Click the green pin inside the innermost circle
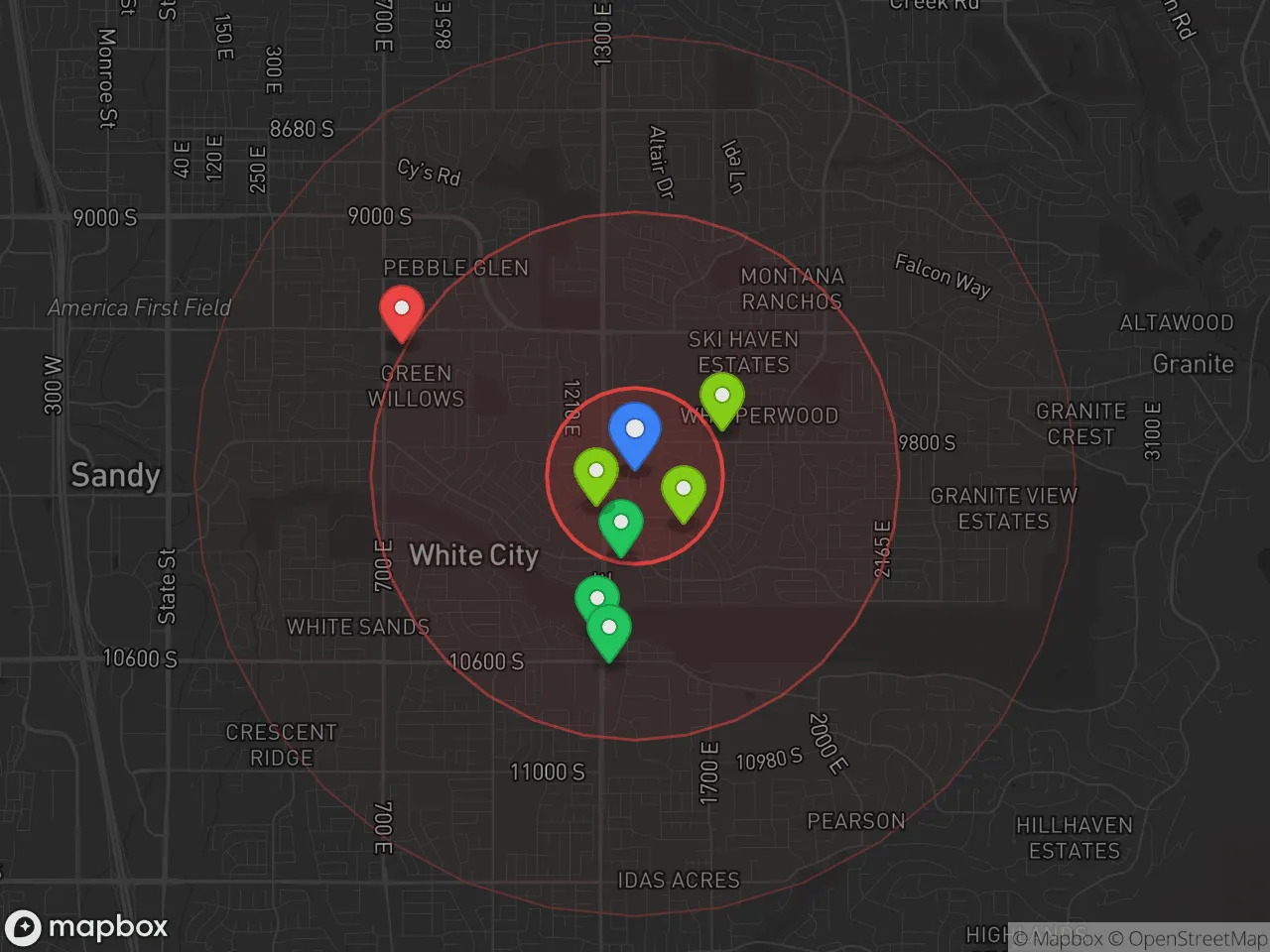The width and height of the screenshot is (1270, 952). pos(621,525)
